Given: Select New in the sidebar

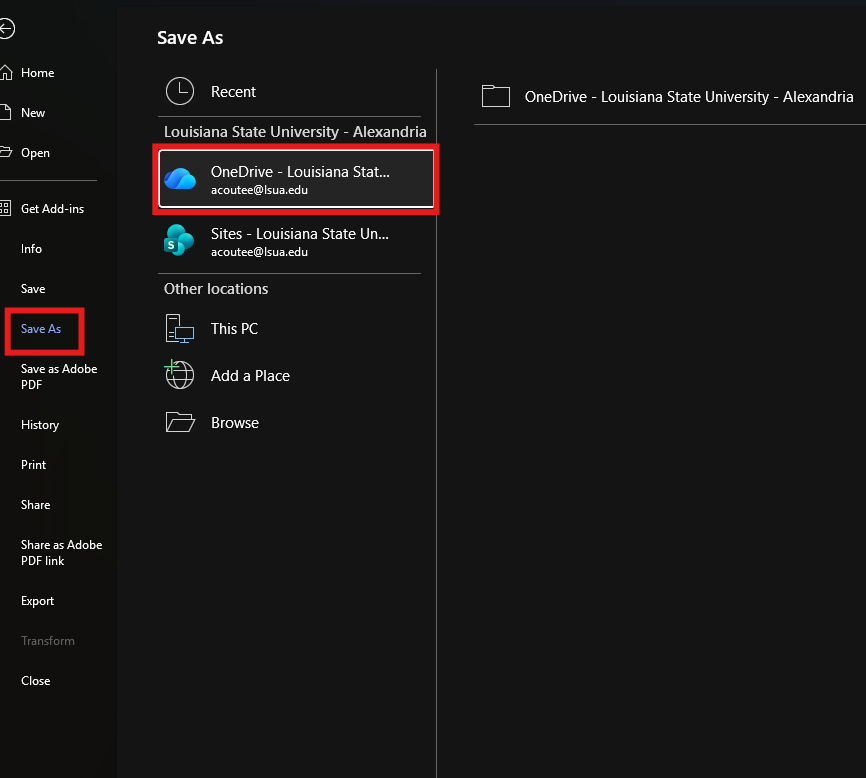Looking at the screenshot, I should pyautogui.click(x=33, y=113).
